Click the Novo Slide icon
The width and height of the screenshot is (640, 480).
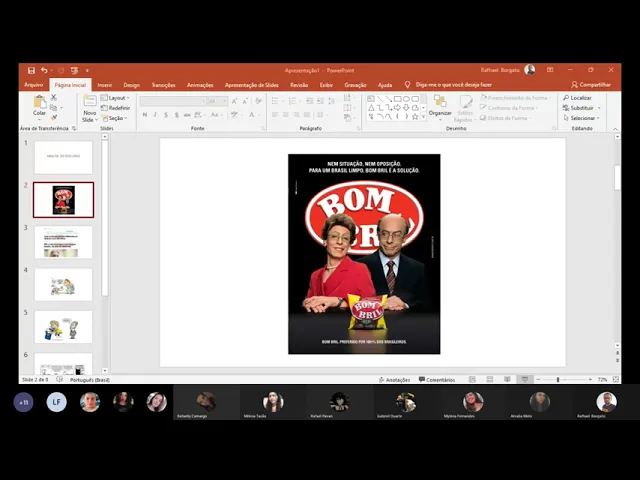[x=89, y=101]
